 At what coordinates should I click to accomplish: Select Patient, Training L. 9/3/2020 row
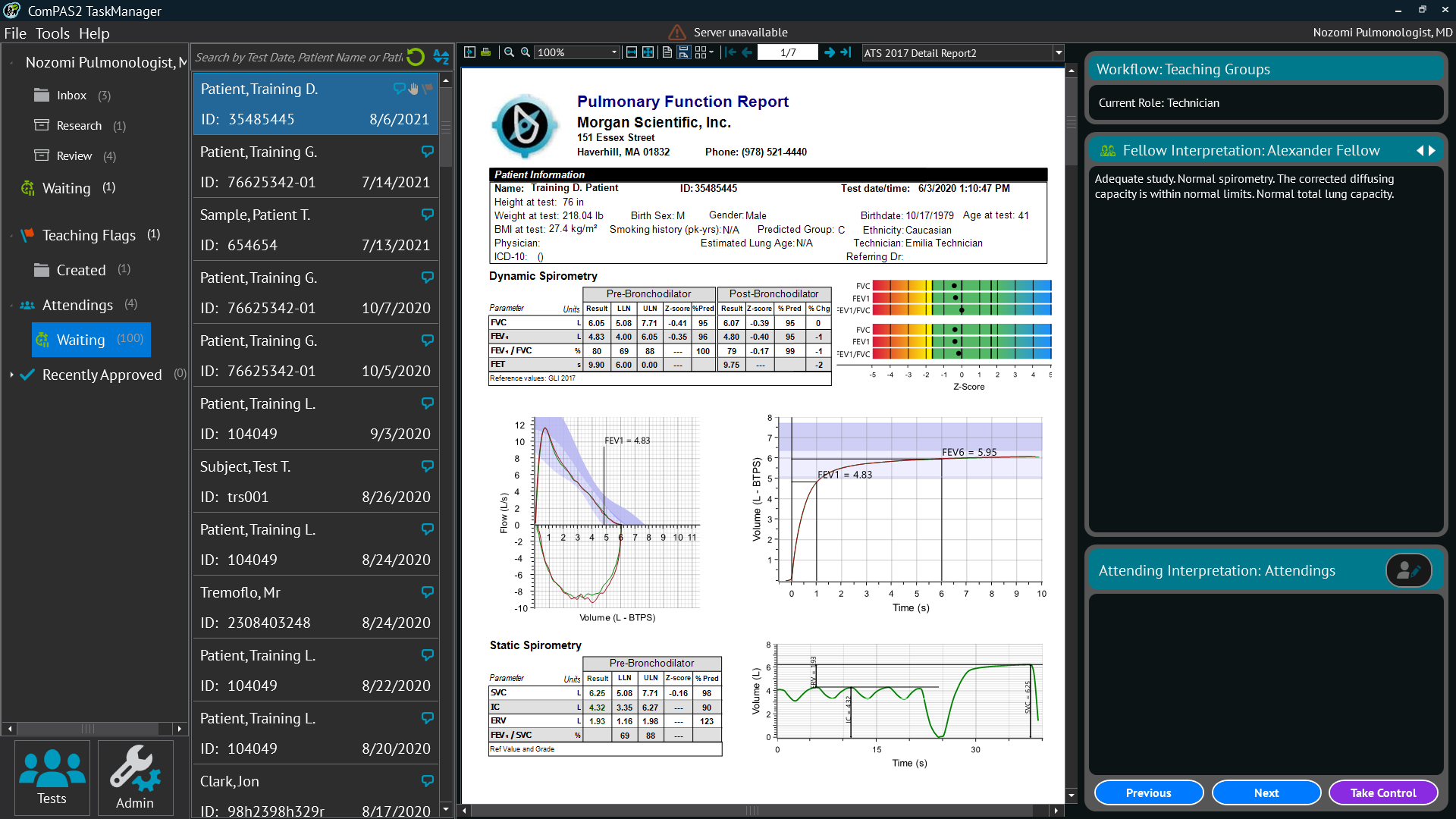click(x=315, y=419)
